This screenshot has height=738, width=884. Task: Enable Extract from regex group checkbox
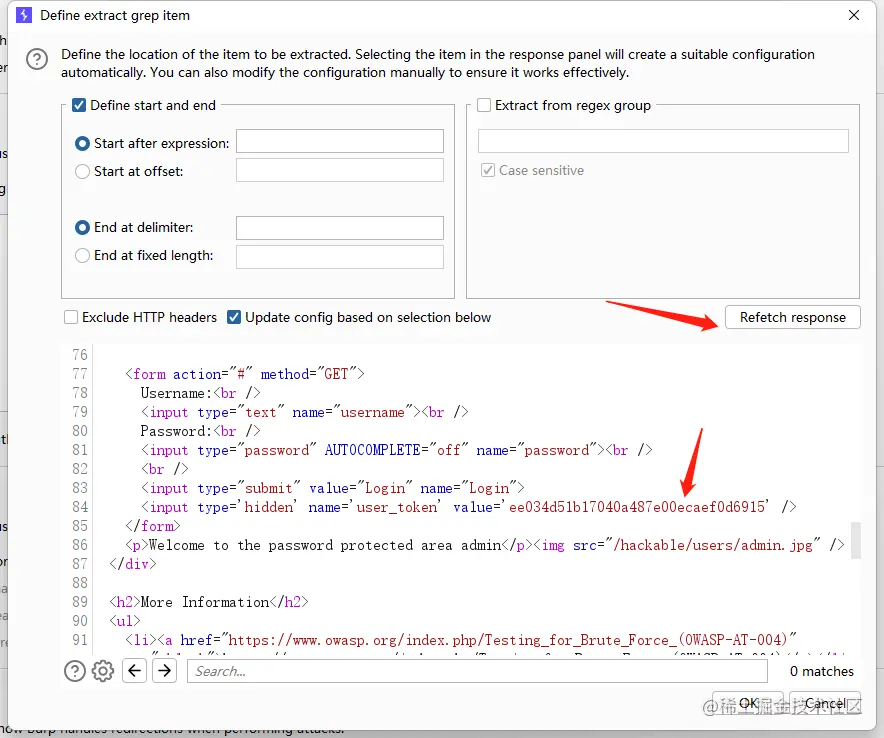(x=484, y=105)
